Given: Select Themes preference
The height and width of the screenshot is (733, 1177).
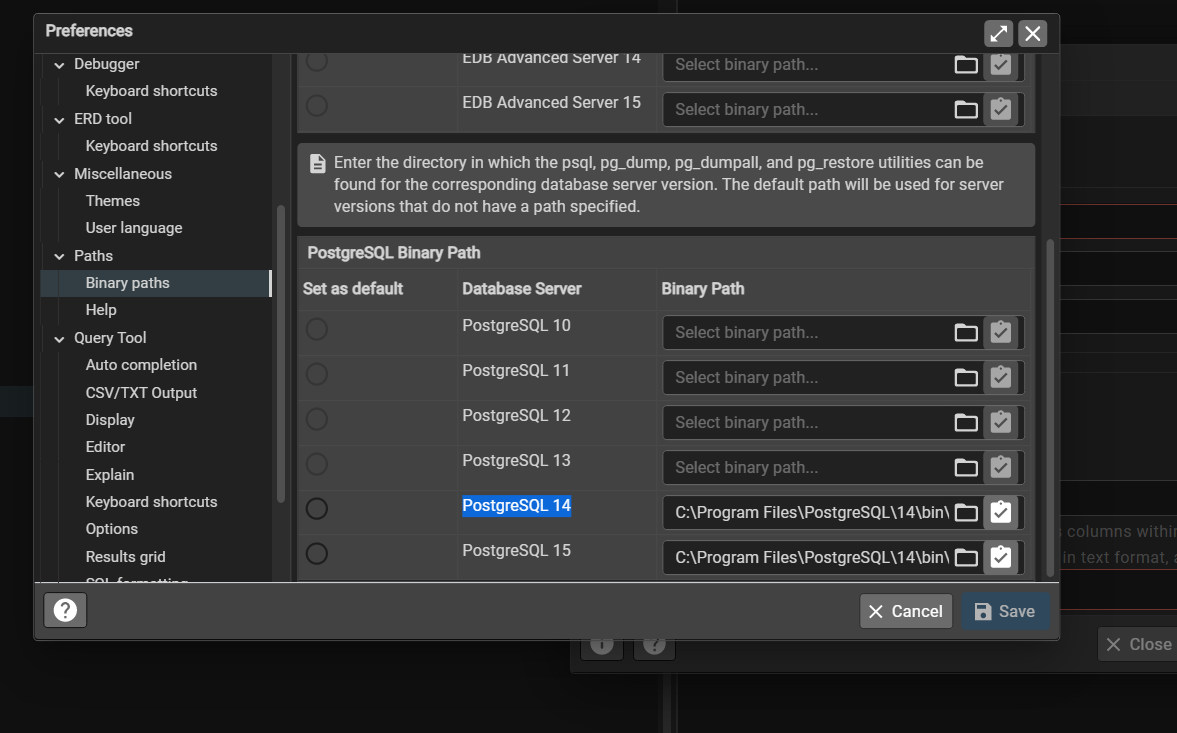Looking at the screenshot, I should pyautogui.click(x=113, y=200).
